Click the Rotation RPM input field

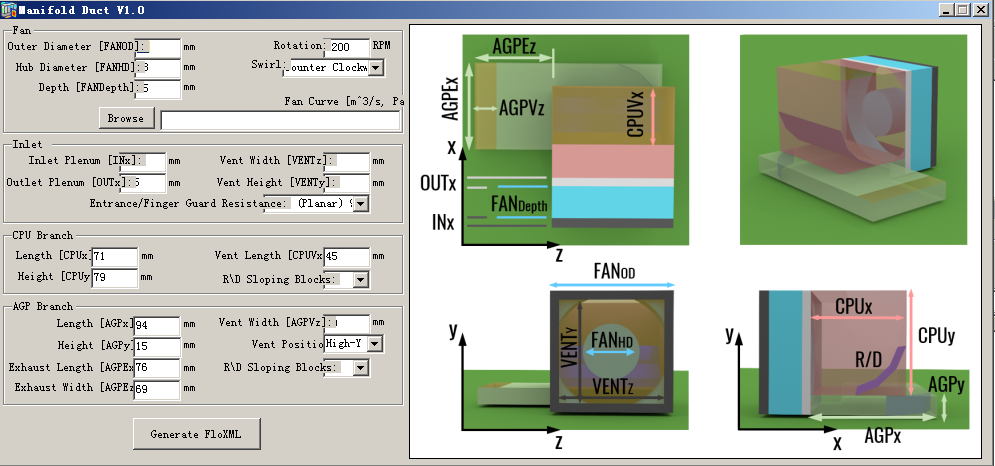347,47
